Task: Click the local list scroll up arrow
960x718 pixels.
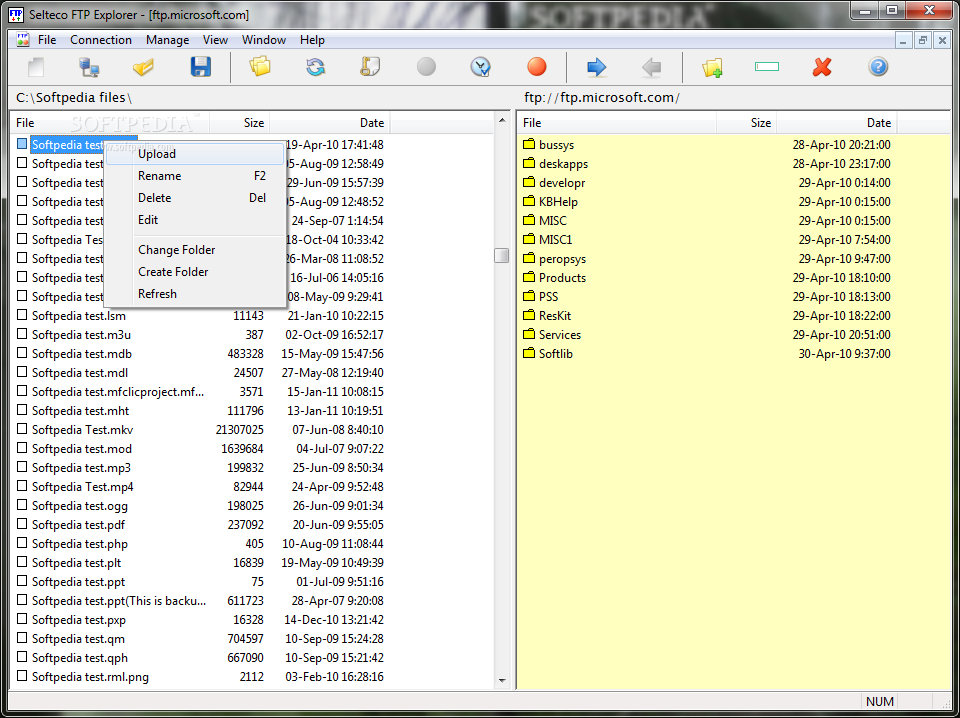Action: (502, 119)
